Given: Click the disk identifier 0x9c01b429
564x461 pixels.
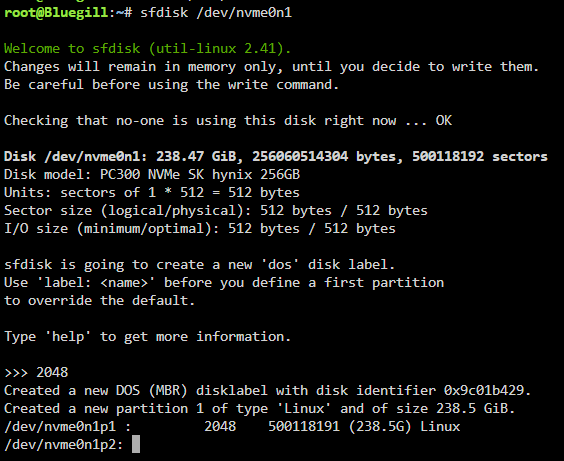Looking at the screenshot, I should 483,391.
